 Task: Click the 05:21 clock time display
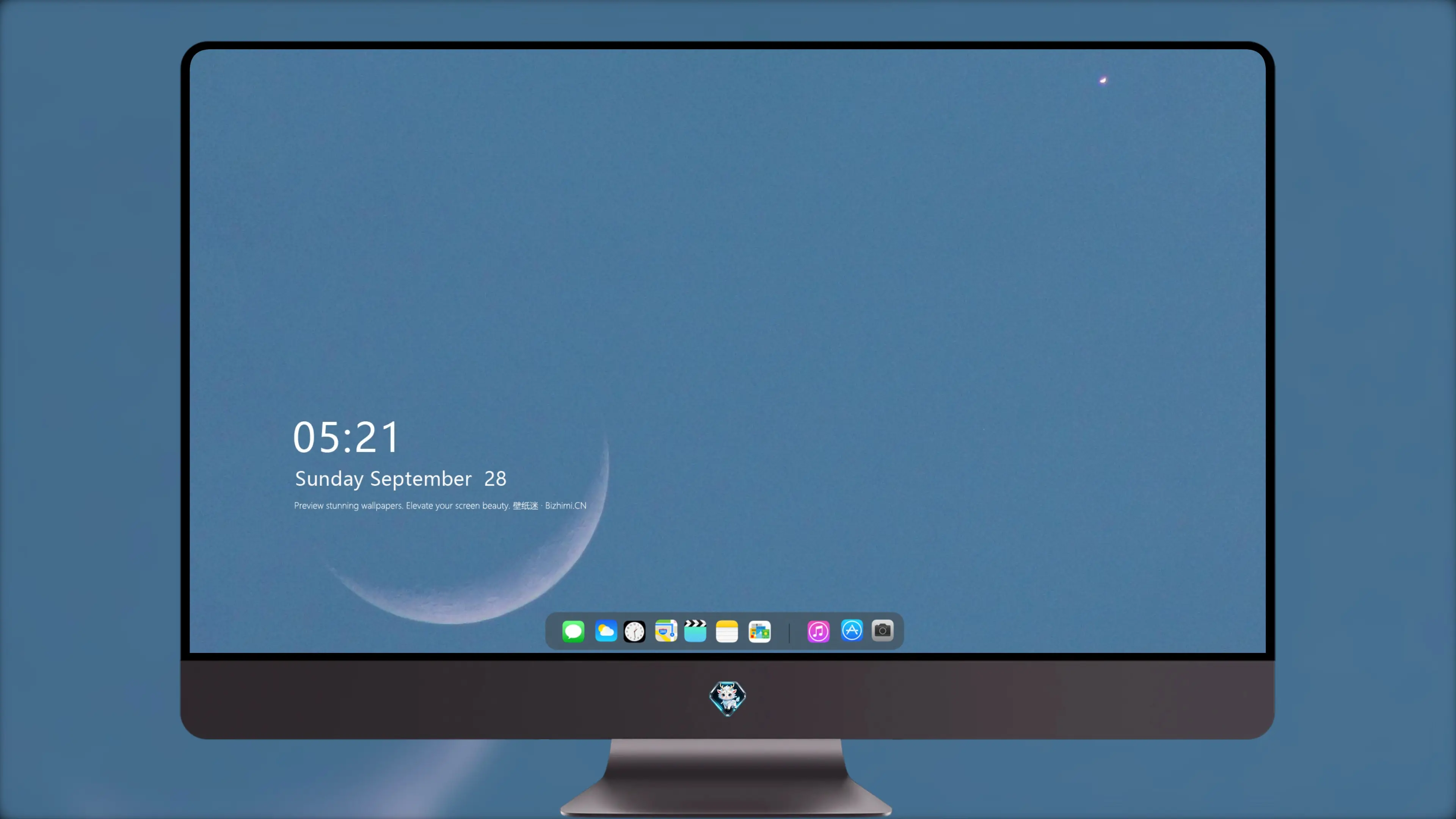pos(346,437)
